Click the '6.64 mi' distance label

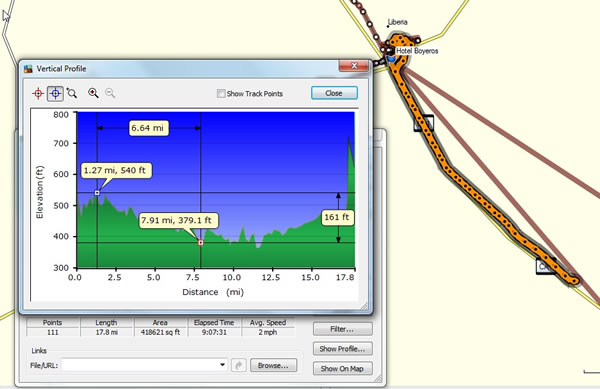(x=147, y=128)
